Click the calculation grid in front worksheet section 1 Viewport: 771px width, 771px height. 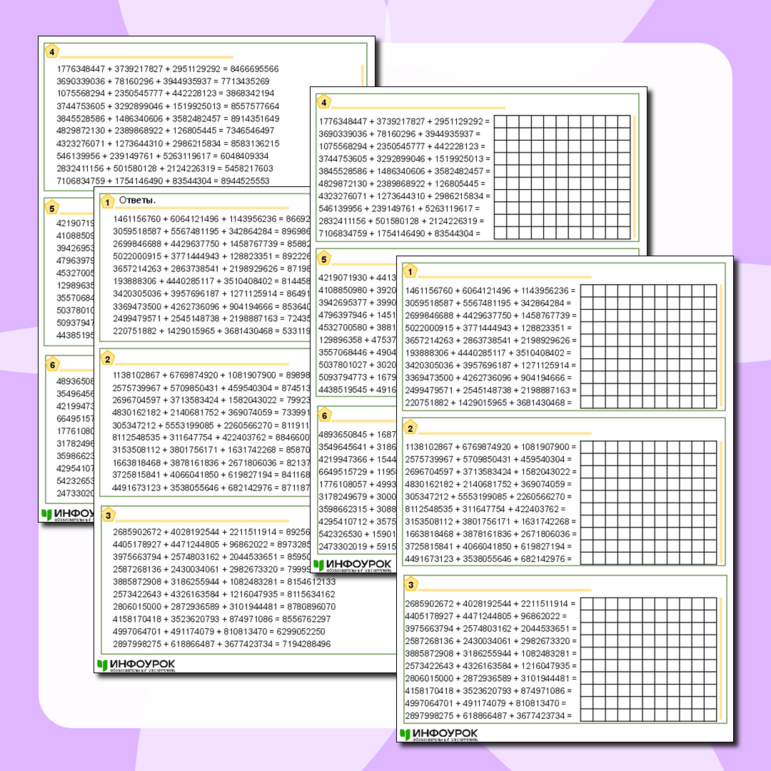(x=648, y=347)
